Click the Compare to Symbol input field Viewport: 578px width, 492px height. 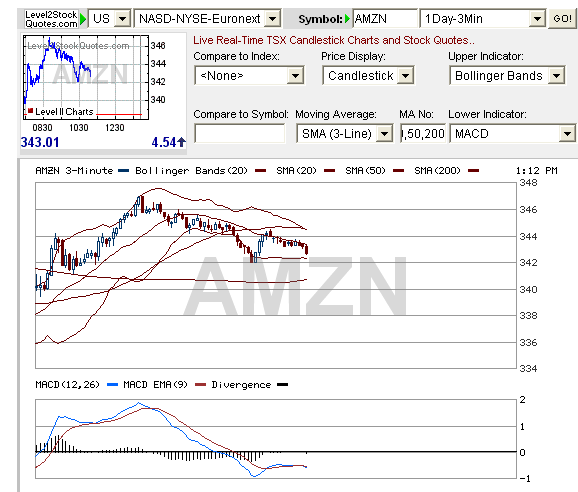pyautogui.click(x=240, y=133)
